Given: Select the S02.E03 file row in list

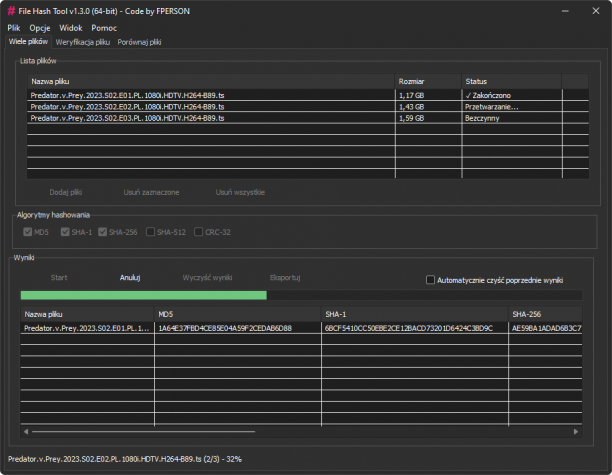Looking at the screenshot, I should [308, 118].
